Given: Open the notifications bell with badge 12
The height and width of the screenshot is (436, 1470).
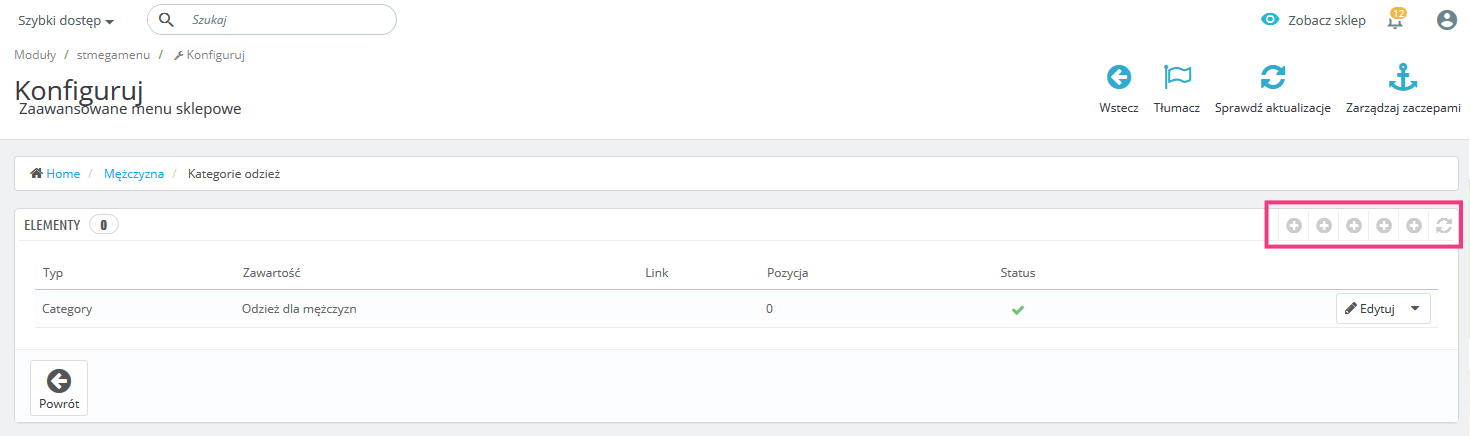Looking at the screenshot, I should tap(1396, 20).
